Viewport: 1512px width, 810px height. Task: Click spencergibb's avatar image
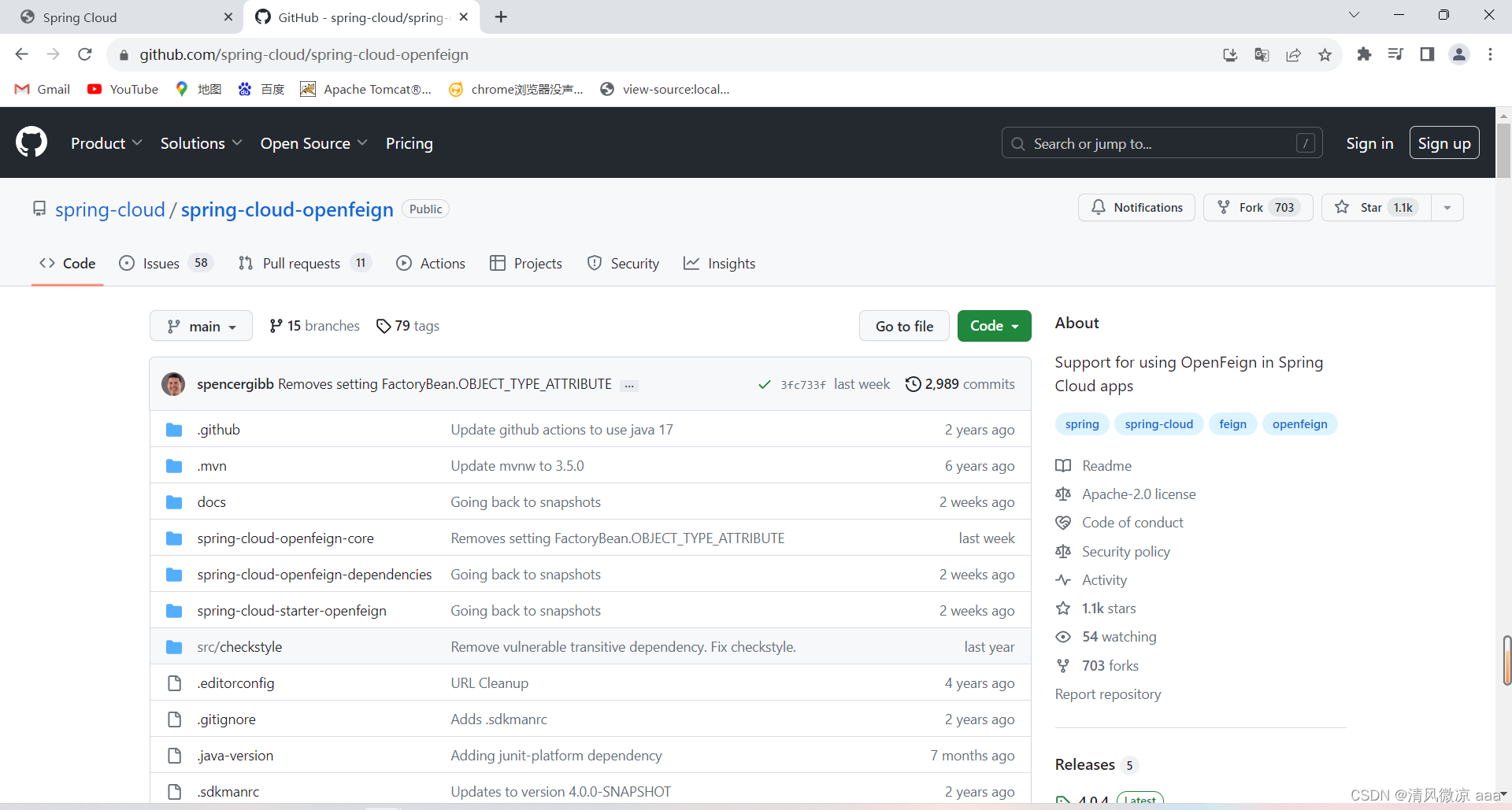tap(173, 384)
